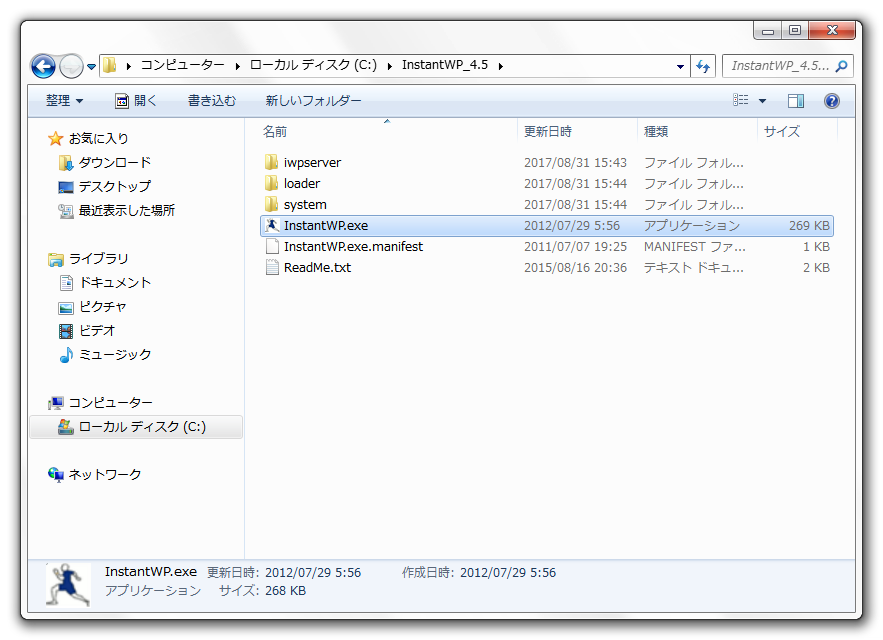Open ビデオ library

[97, 331]
